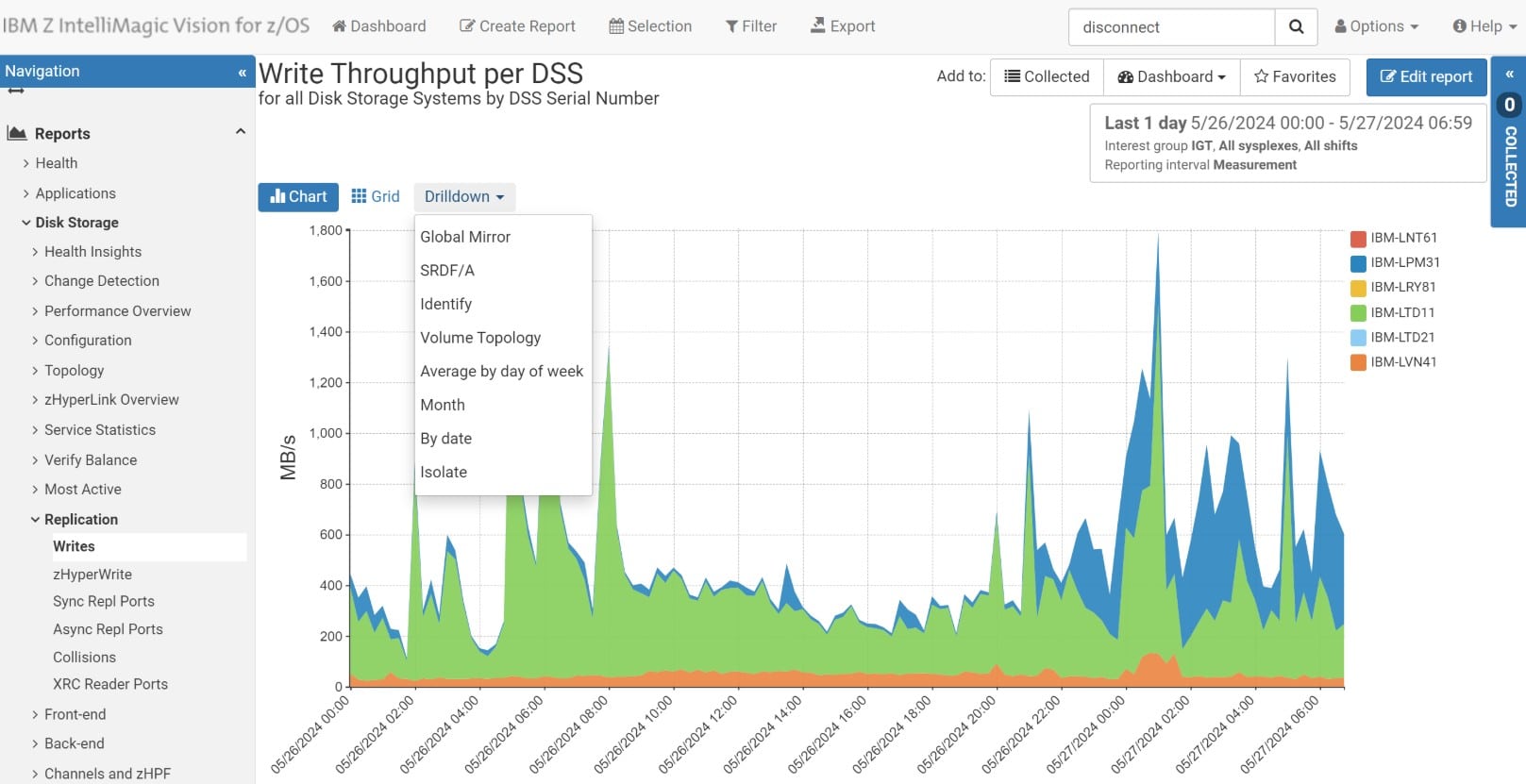1526x784 pixels.
Task: Open the Add to Dashboard dropdown
Action: pyautogui.click(x=1171, y=76)
